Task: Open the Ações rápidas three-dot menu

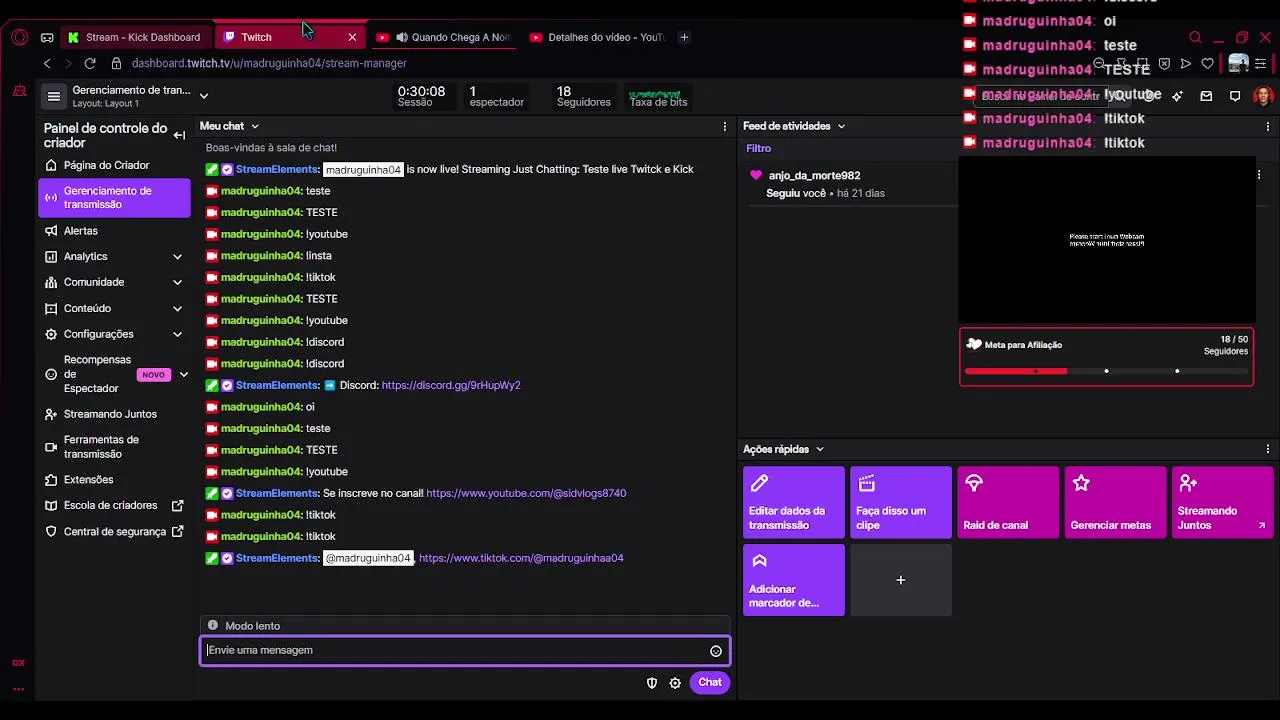Action: 1268,449
